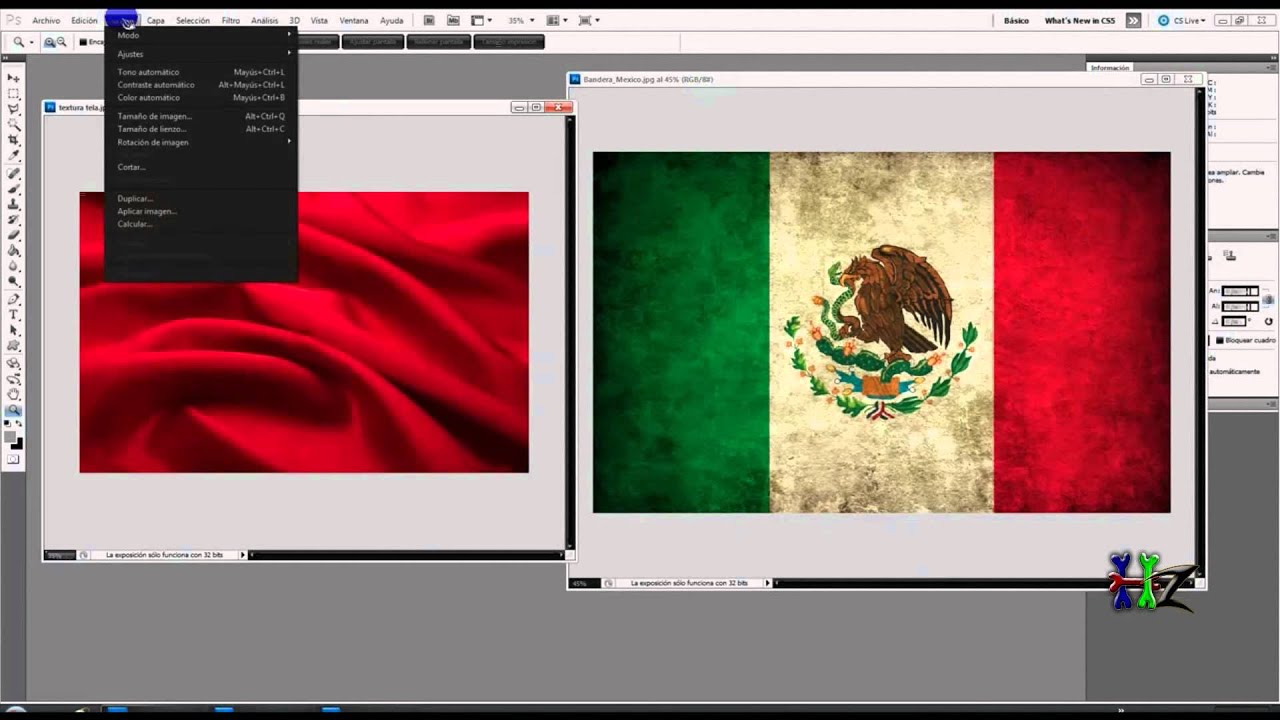Image resolution: width=1280 pixels, height=720 pixels.
Task: Choose Tamaño de imagen
Action: (x=200, y=116)
